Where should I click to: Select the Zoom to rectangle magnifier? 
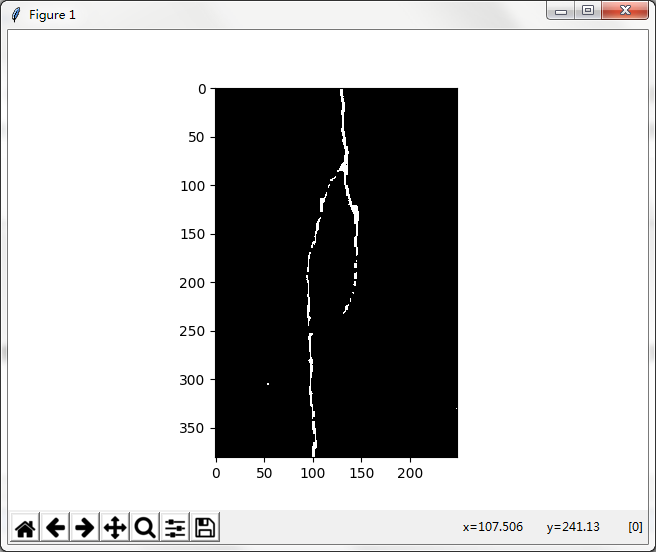pos(145,527)
